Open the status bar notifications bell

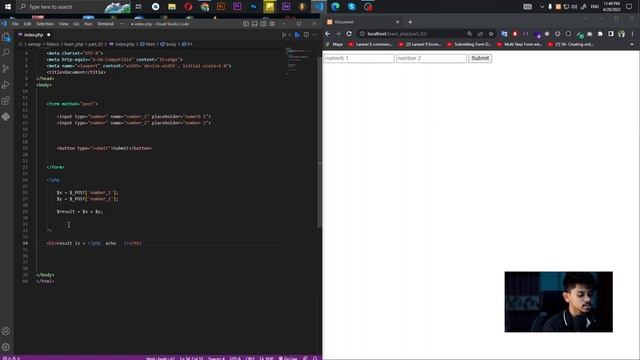pyautogui.click(x=315, y=358)
